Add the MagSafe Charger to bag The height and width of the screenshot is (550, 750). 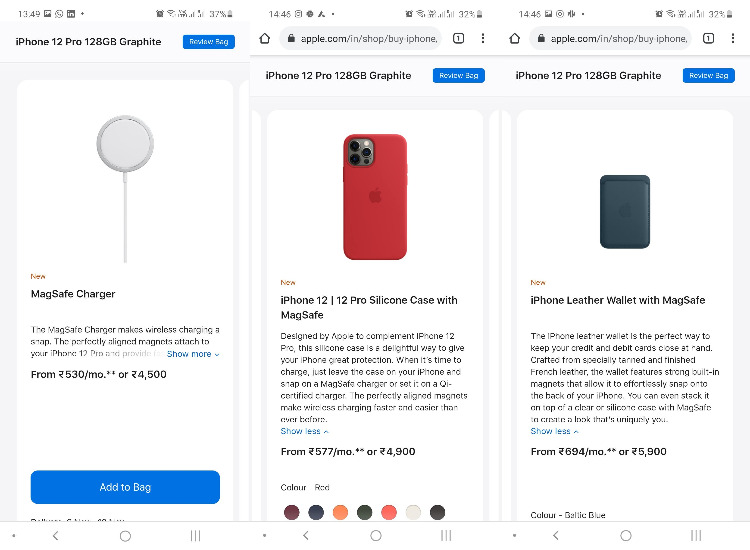tap(125, 487)
